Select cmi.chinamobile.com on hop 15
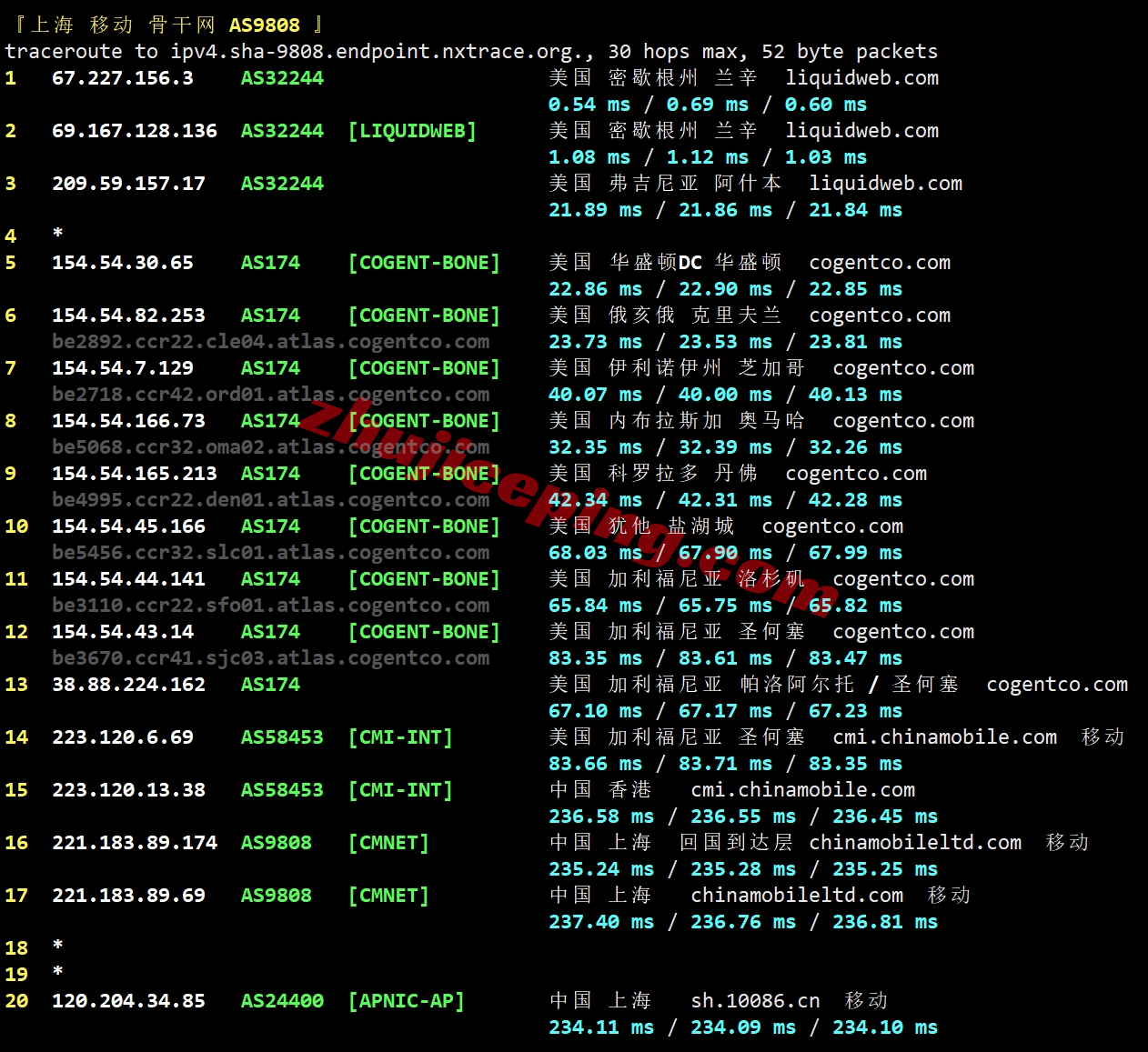 pyautogui.click(x=802, y=790)
